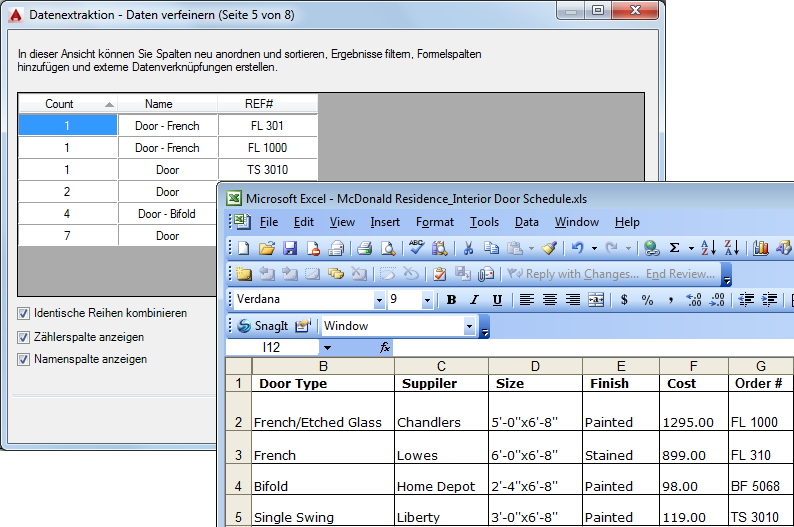Image resolution: width=794 pixels, height=527 pixels.
Task: Select the Format Painter brush
Action: coord(549,248)
